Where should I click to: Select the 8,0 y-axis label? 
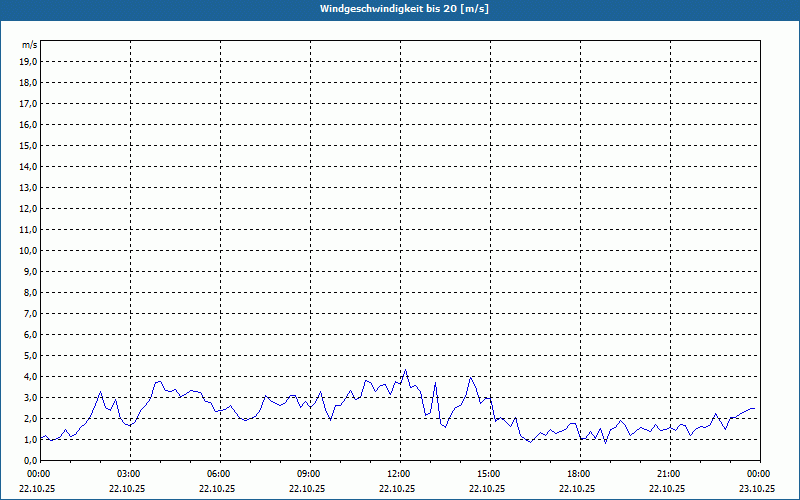(31, 292)
